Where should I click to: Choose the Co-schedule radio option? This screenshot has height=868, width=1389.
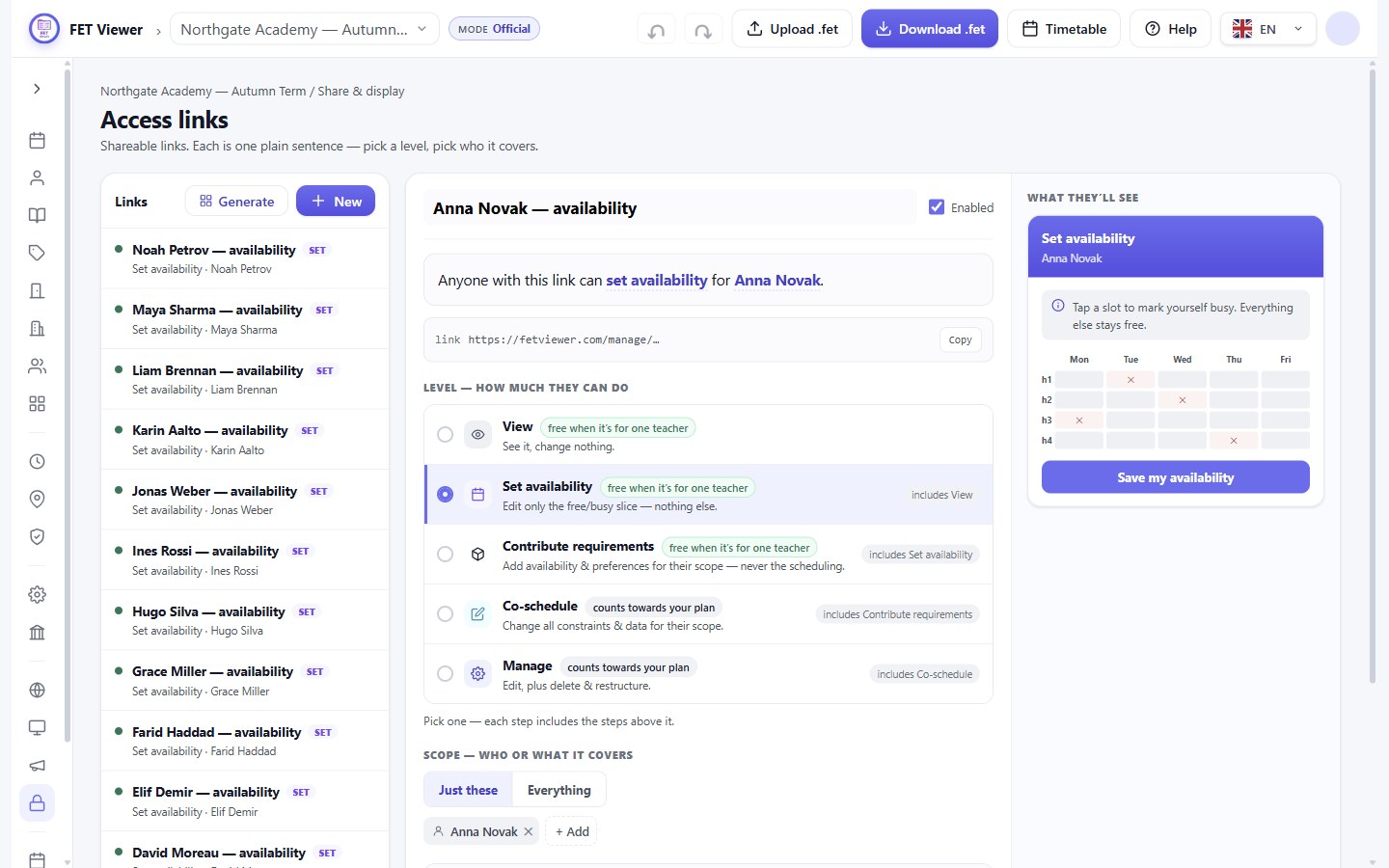point(445,614)
